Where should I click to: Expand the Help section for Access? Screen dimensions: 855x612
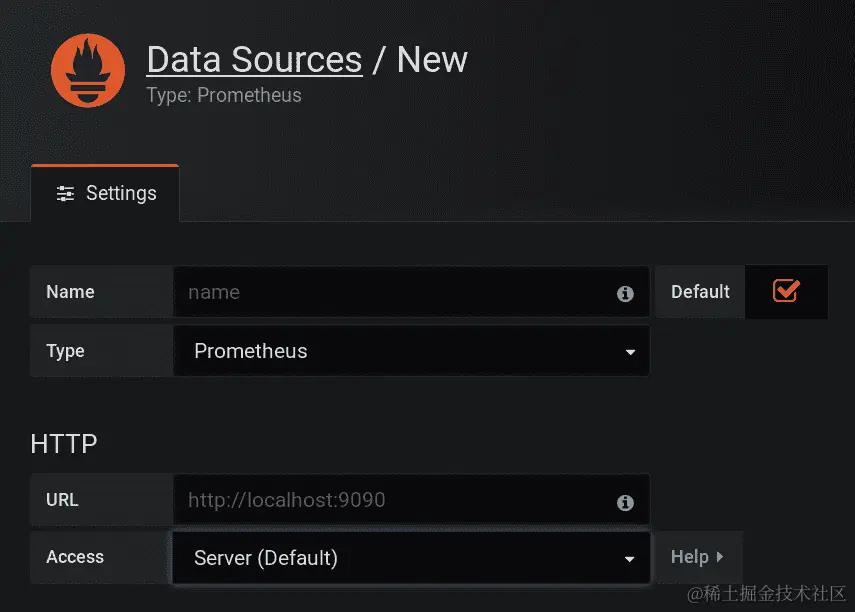point(697,557)
